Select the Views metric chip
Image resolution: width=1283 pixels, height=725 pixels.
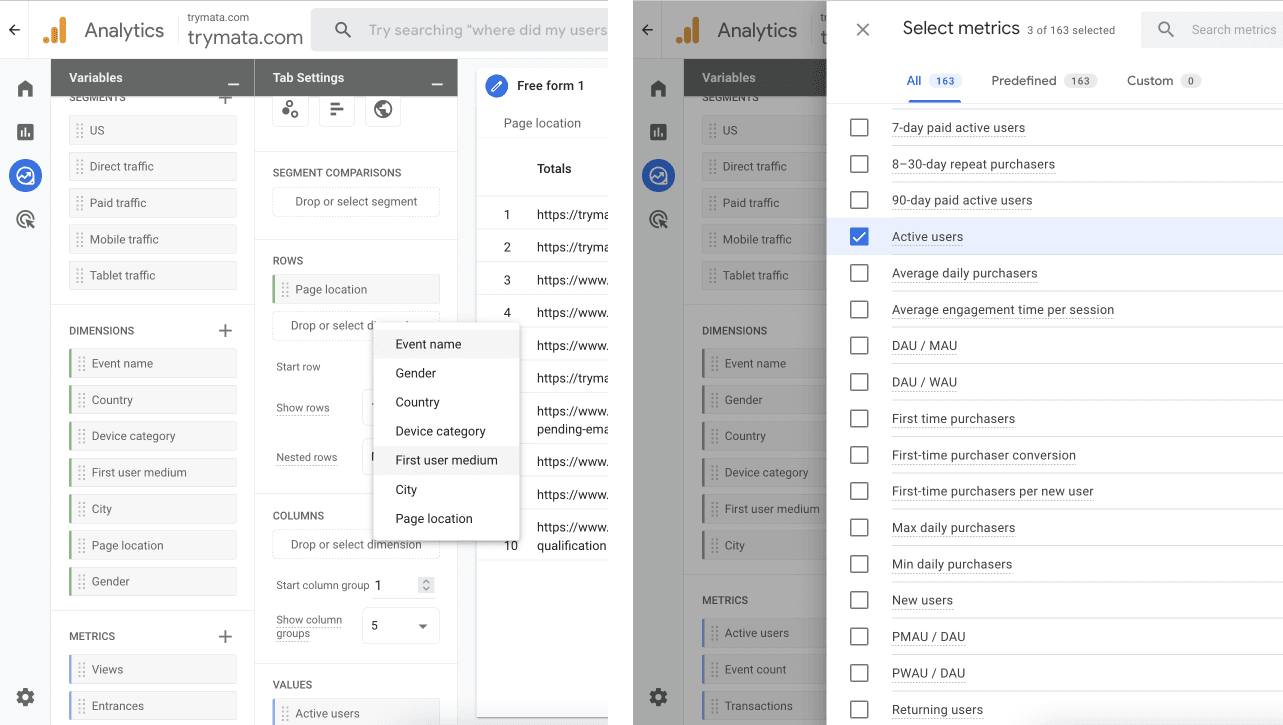coord(153,669)
